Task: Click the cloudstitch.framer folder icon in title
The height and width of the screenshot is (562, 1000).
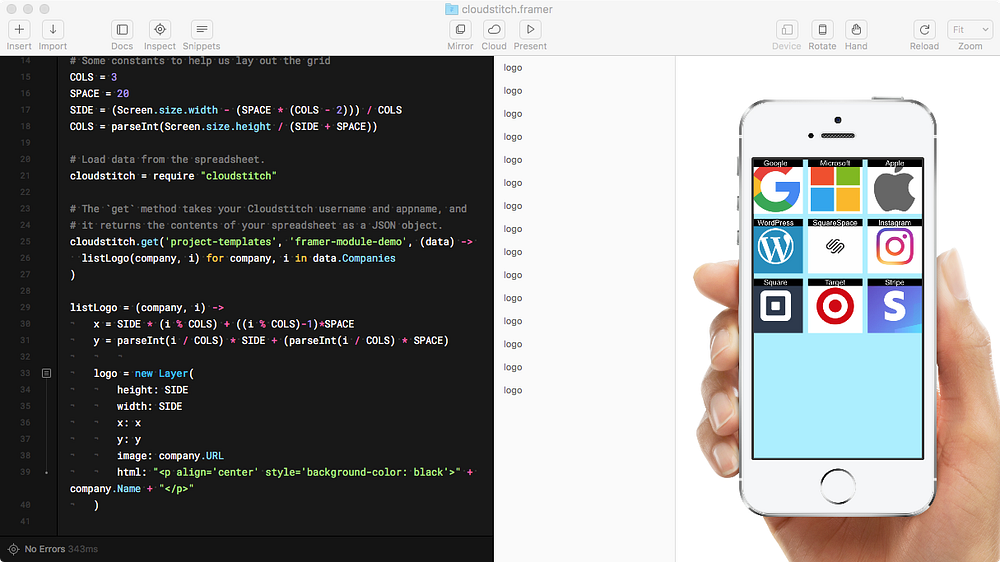Action: pyautogui.click(x=452, y=9)
